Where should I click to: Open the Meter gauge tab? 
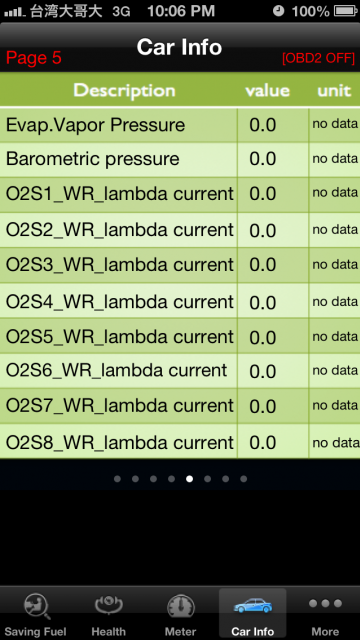(180, 607)
